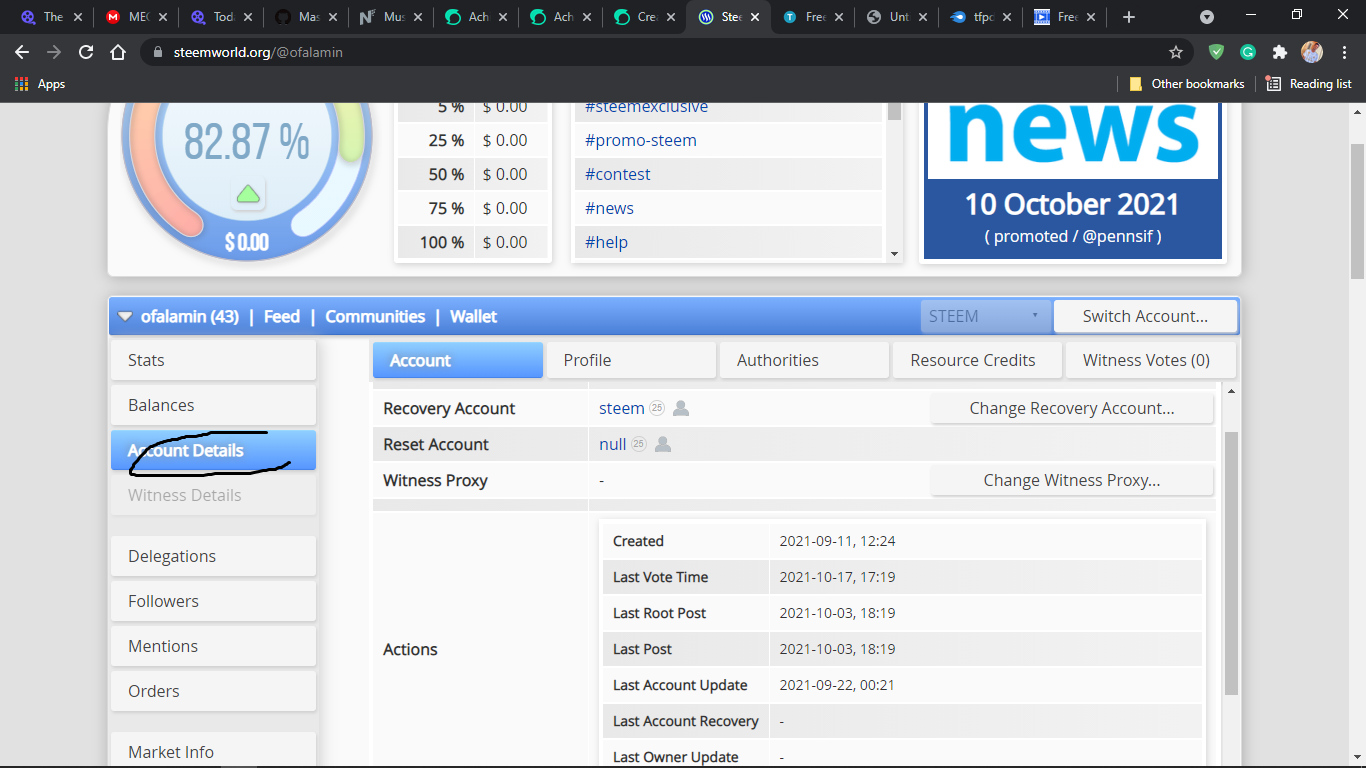The height and width of the screenshot is (768, 1366).
Task: Open Orders in the sidebar
Action: point(213,691)
